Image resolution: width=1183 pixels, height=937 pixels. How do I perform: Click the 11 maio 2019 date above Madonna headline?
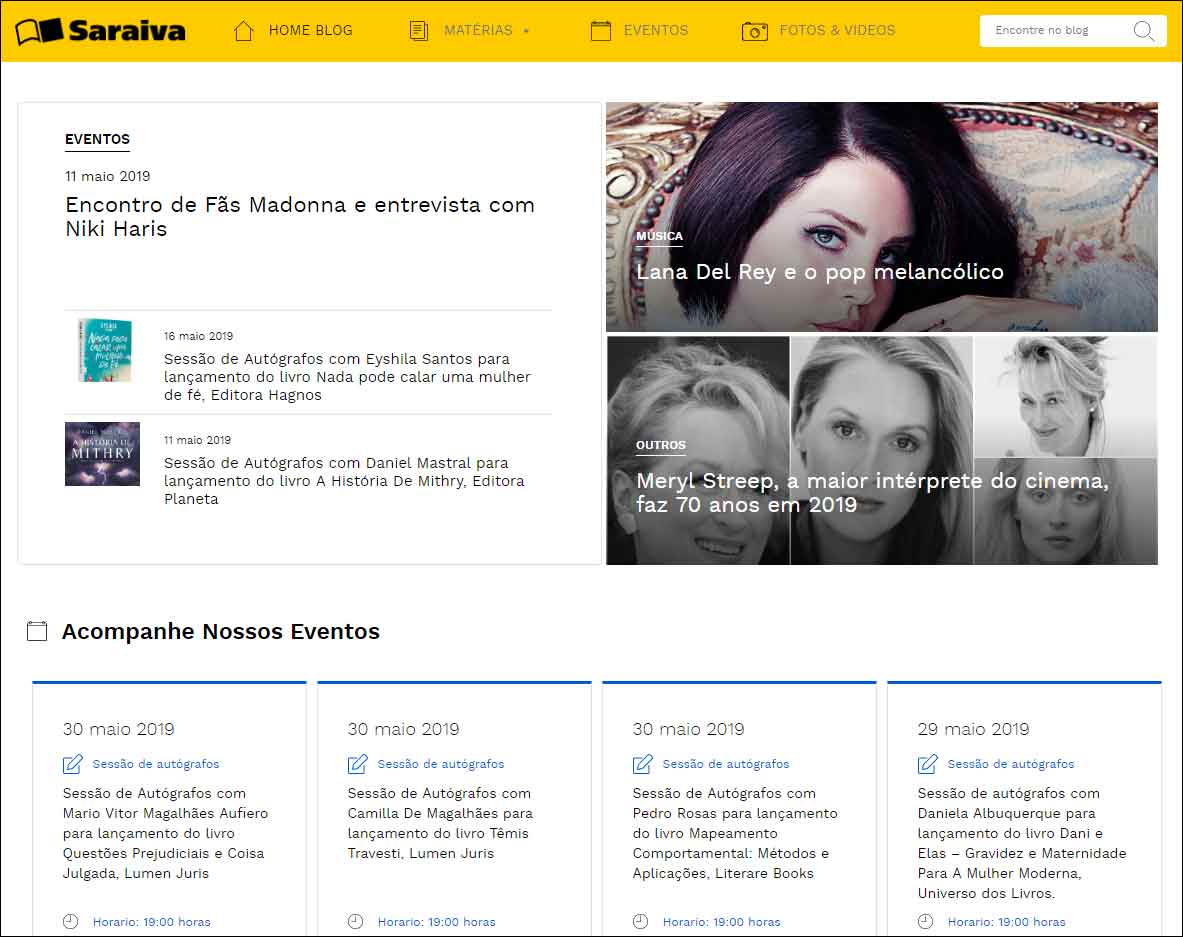107,176
